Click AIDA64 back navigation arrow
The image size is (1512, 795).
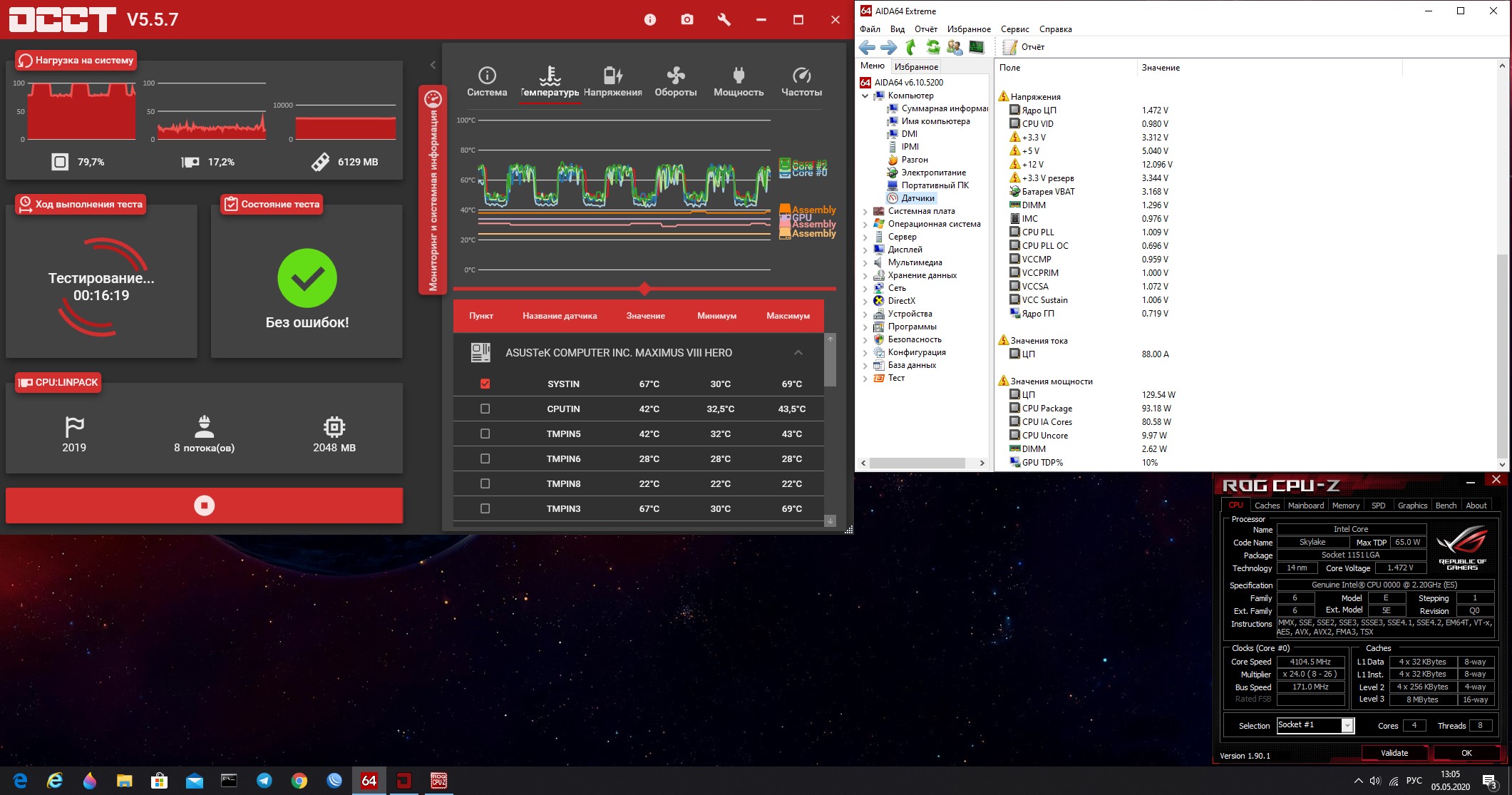point(867,47)
